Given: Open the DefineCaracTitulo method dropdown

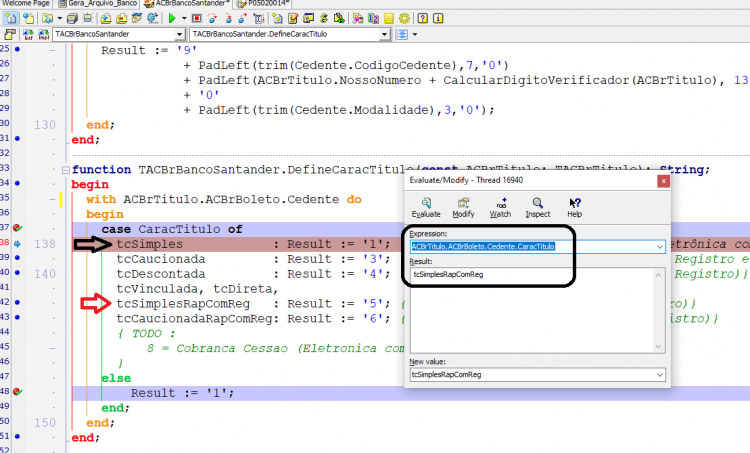Looking at the screenshot, I should point(385,34).
